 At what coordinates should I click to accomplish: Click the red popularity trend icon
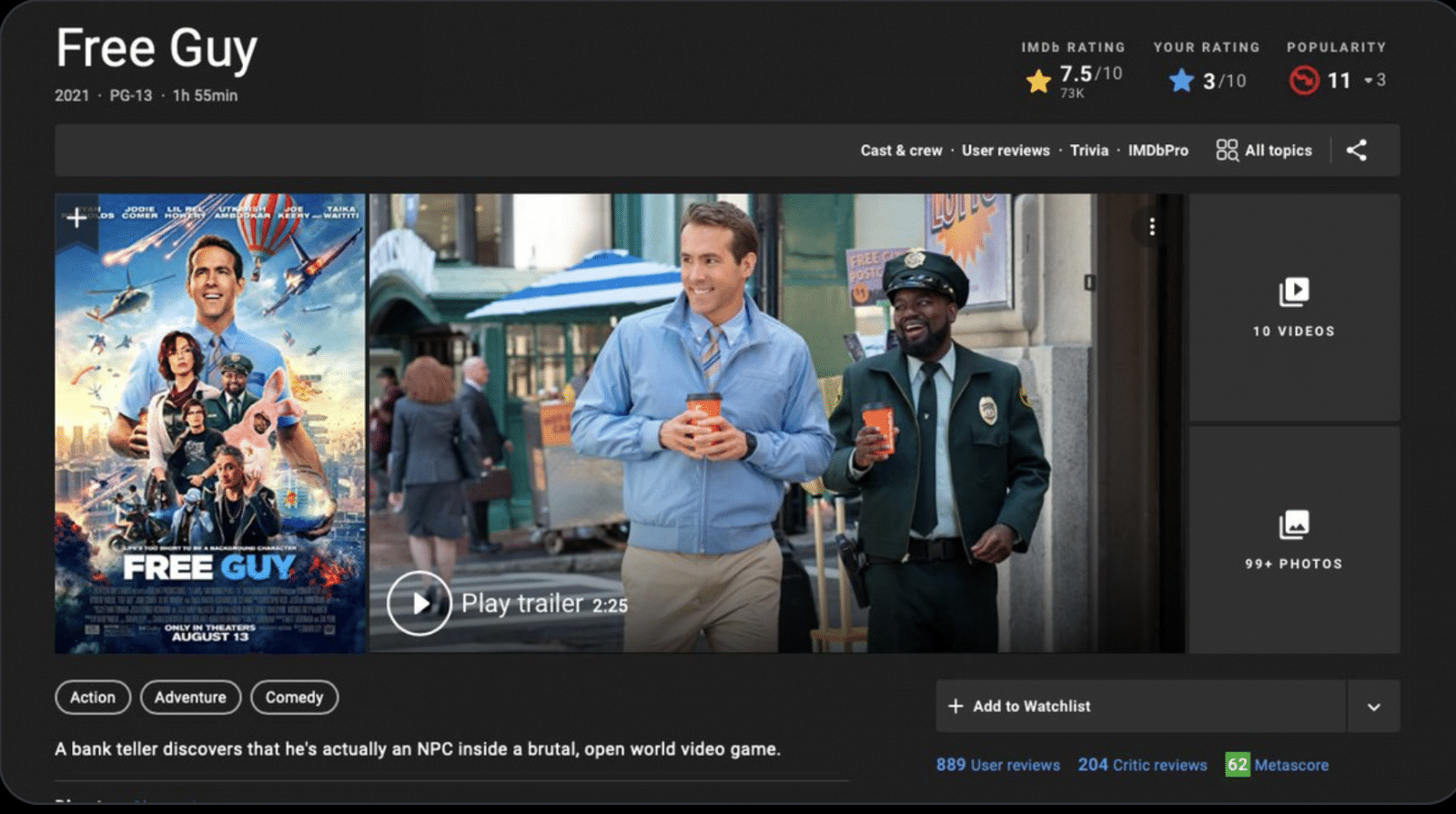tap(1304, 80)
